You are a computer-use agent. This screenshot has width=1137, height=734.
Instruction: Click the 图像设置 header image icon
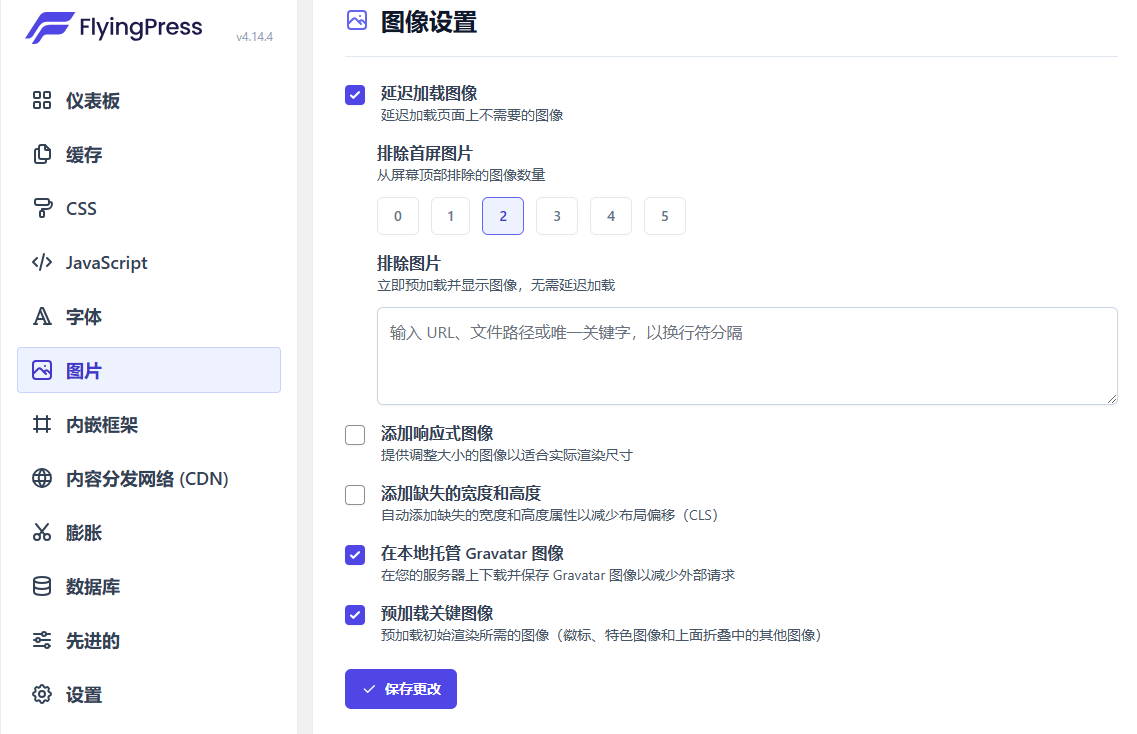click(355, 20)
